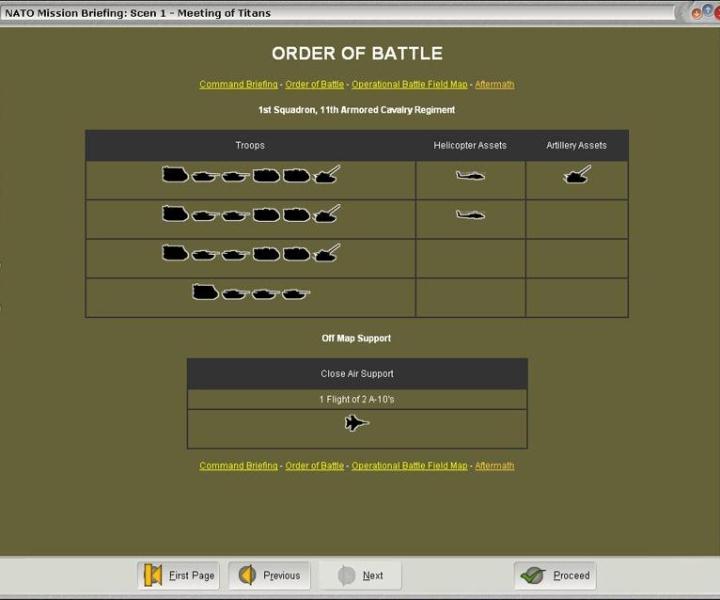Click the first row helicopter asset icon

(x=470, y=175)
